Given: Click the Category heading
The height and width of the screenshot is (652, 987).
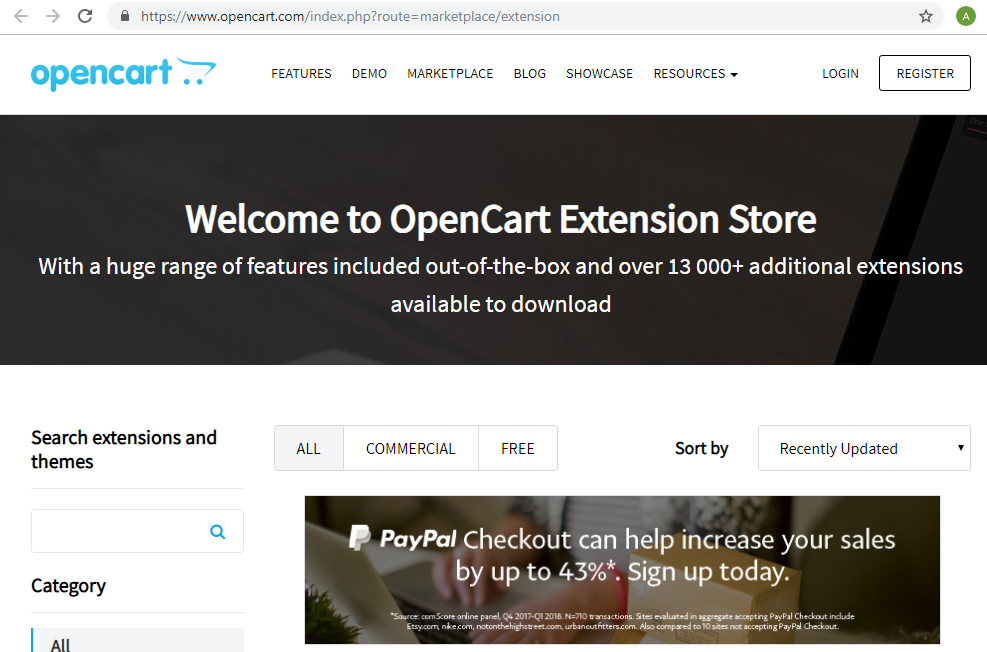Looking at the screenshot, I should click(x=69, y=587).
